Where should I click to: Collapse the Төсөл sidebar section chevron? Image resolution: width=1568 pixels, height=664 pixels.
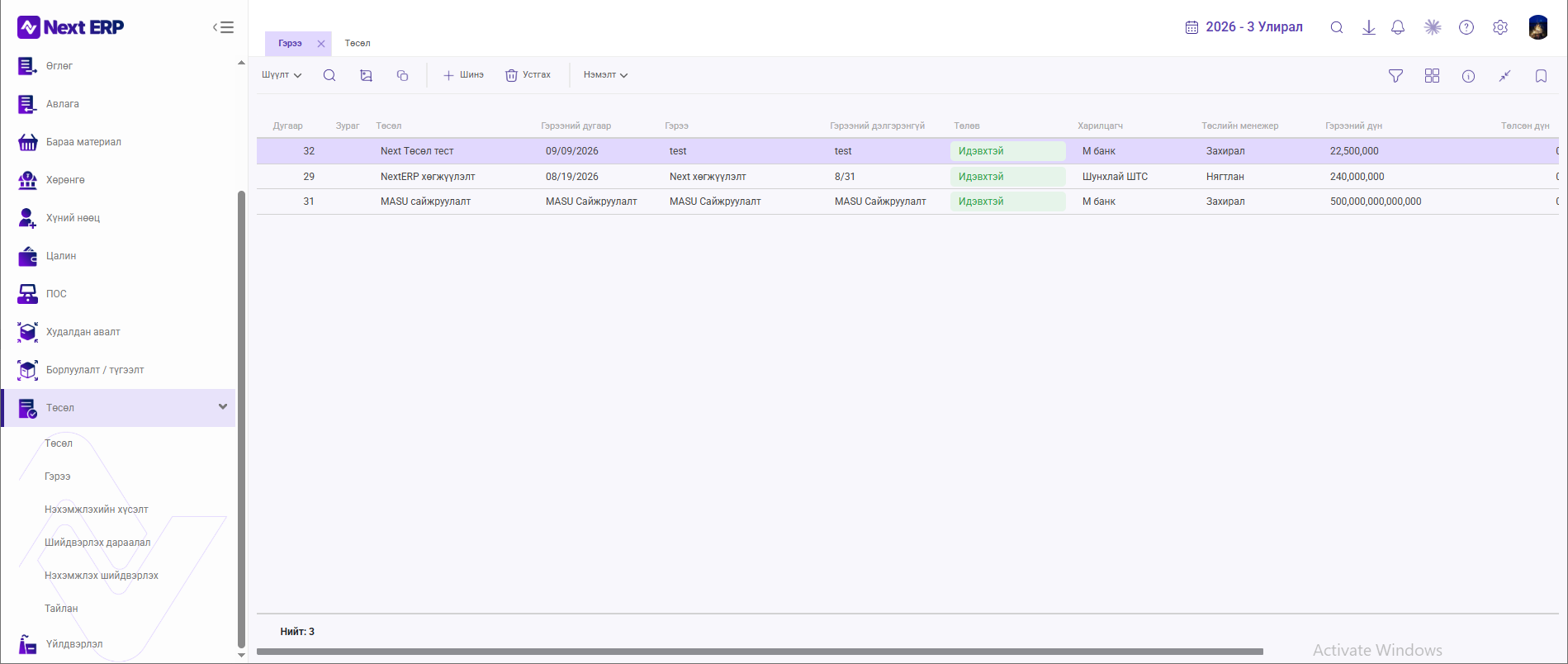[x=223, y=407]
